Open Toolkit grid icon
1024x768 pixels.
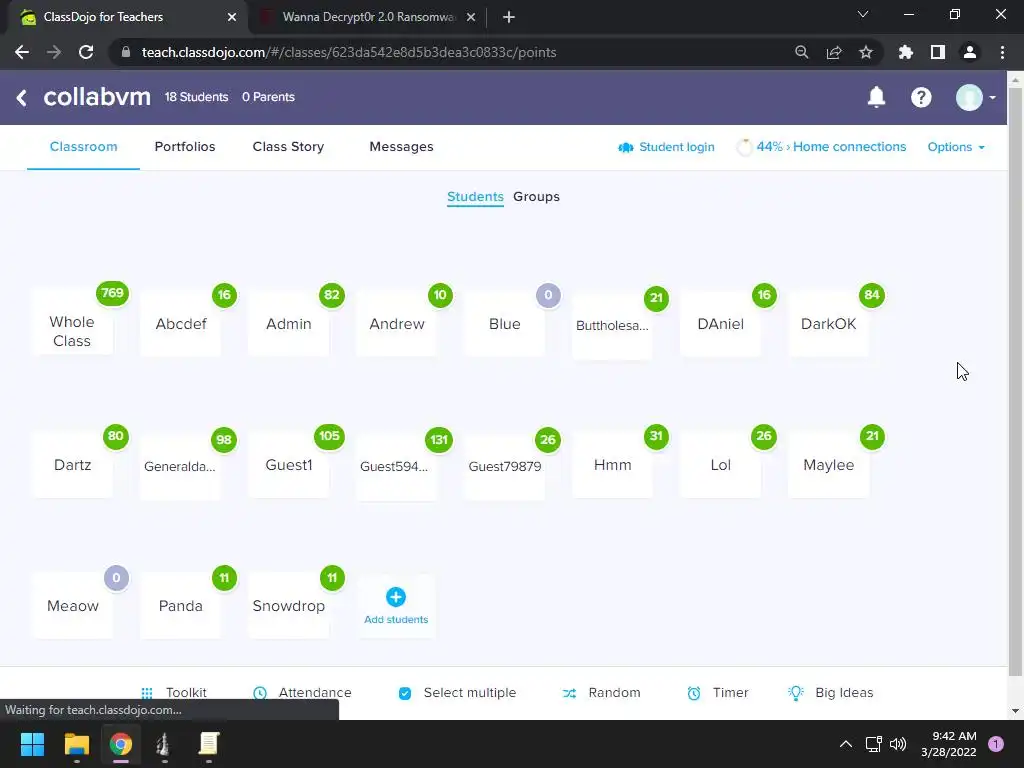[x=147, y=693]
